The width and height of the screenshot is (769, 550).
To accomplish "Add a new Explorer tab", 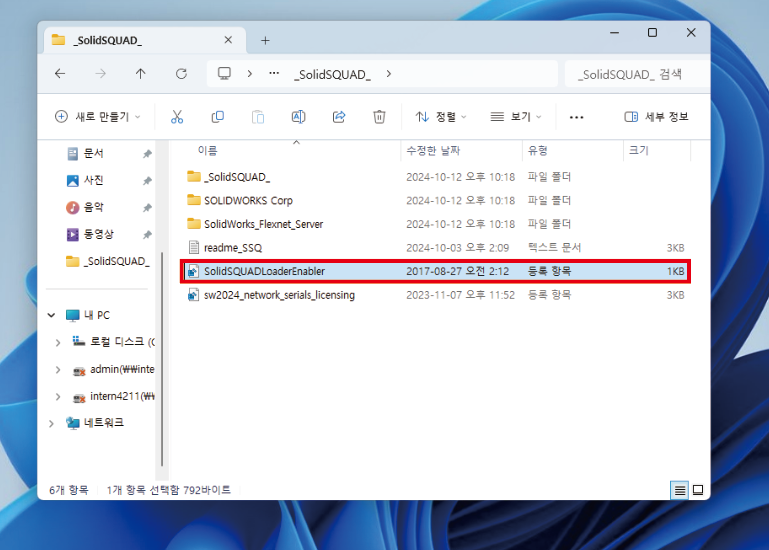I will (x=265, y=41).
